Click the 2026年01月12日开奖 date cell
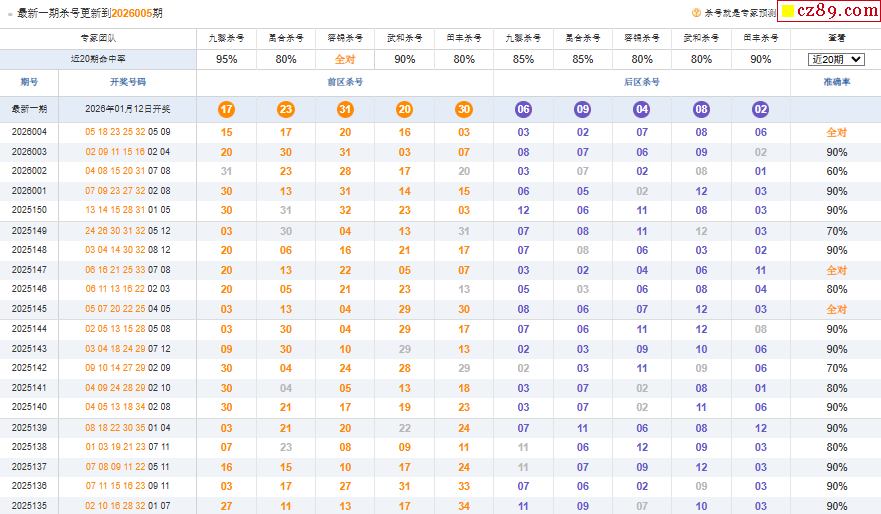 tap(128, 109)
